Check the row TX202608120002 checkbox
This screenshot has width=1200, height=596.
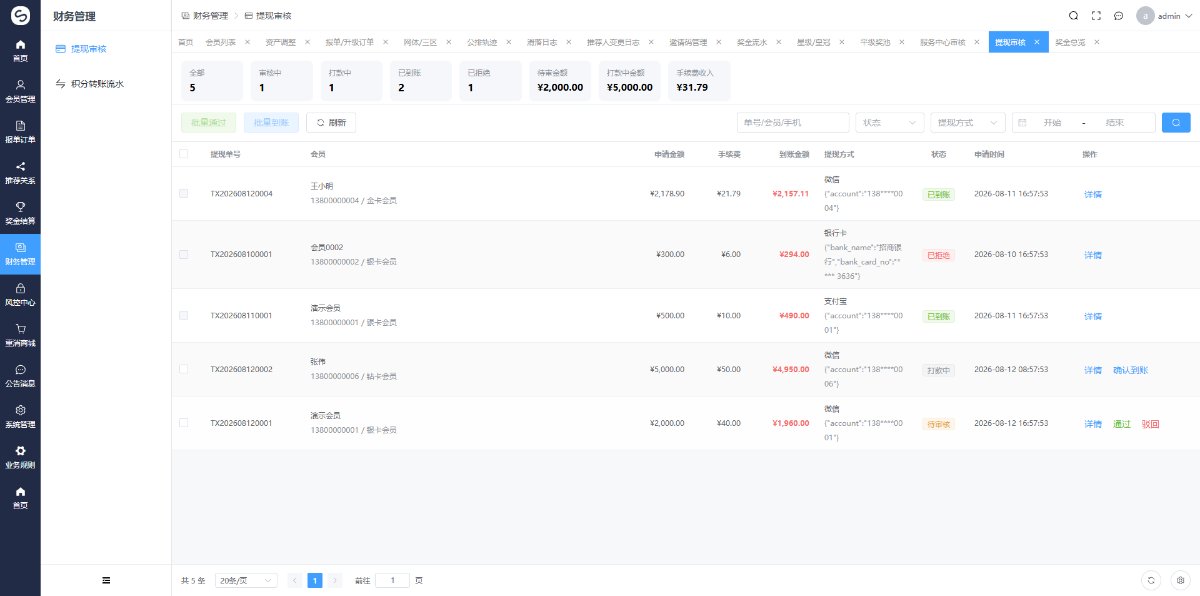(183, 369)
